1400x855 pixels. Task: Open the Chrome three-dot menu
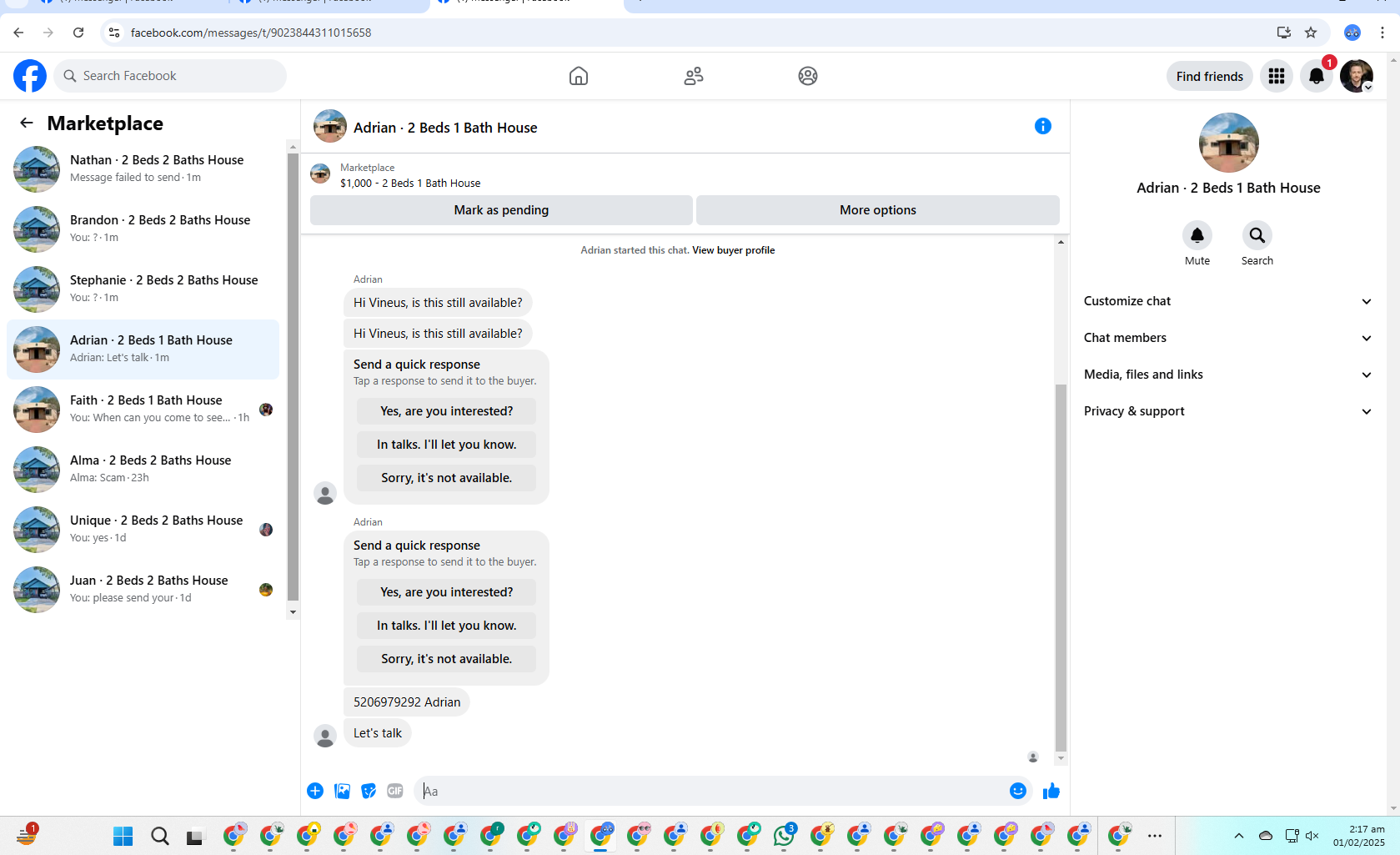[1382, 33]
